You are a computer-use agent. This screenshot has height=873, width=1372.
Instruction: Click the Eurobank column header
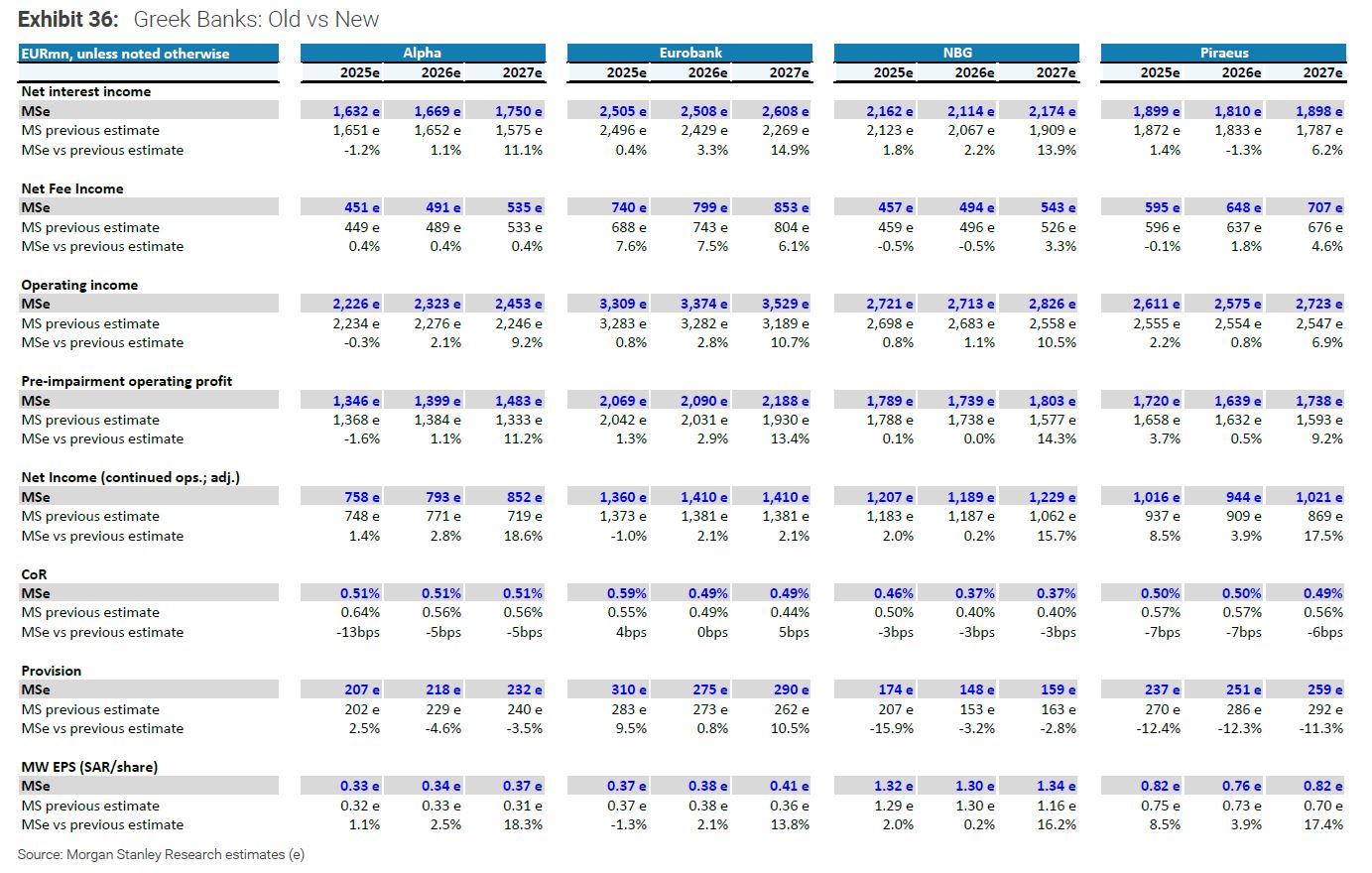coord(689,53)
